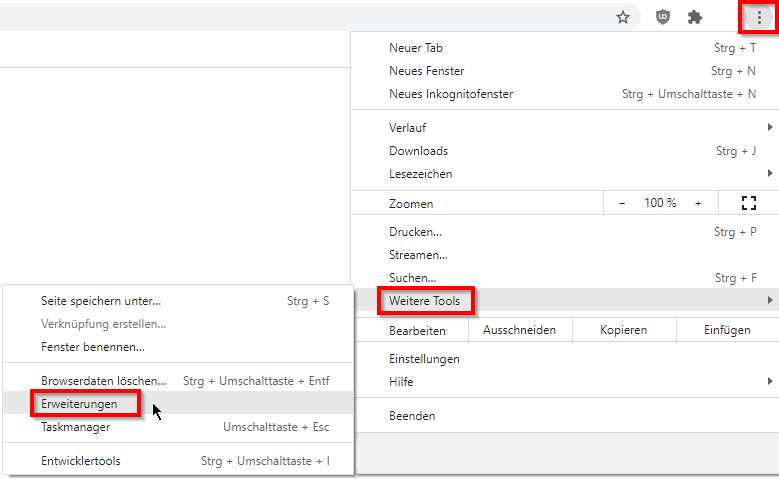Image resolution: width=779 pixels, height=479 pixels.
Task: Decrease zoom with the minus button
Action: pos(622,203)
